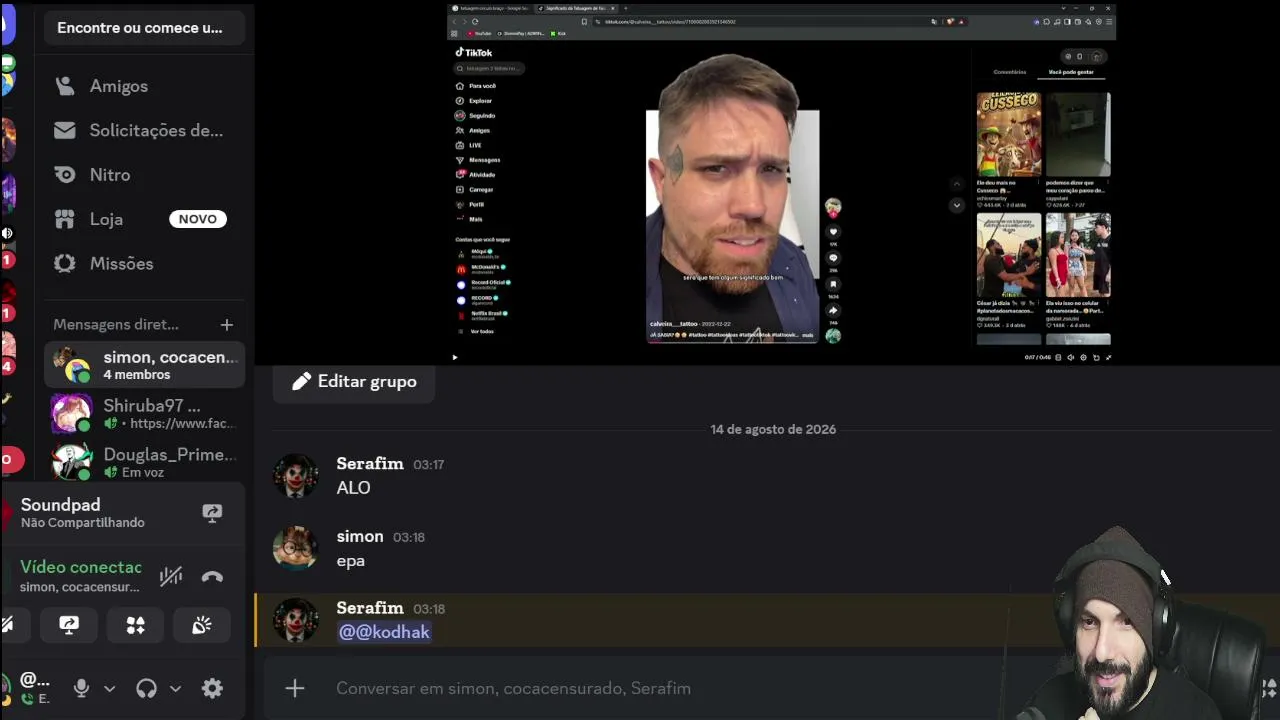Open the activities launcher button
The height and width of the screenshot is (720, 1280).
tap(136, 625)
